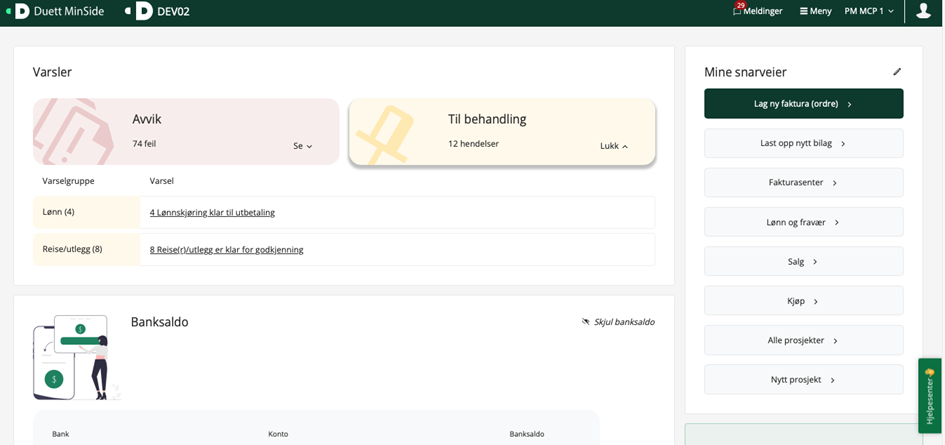The height and width of the screenshot is (445, 945).
Task: Click the Til behandling card
Action: pyautogui.click(x=502, y=131)
